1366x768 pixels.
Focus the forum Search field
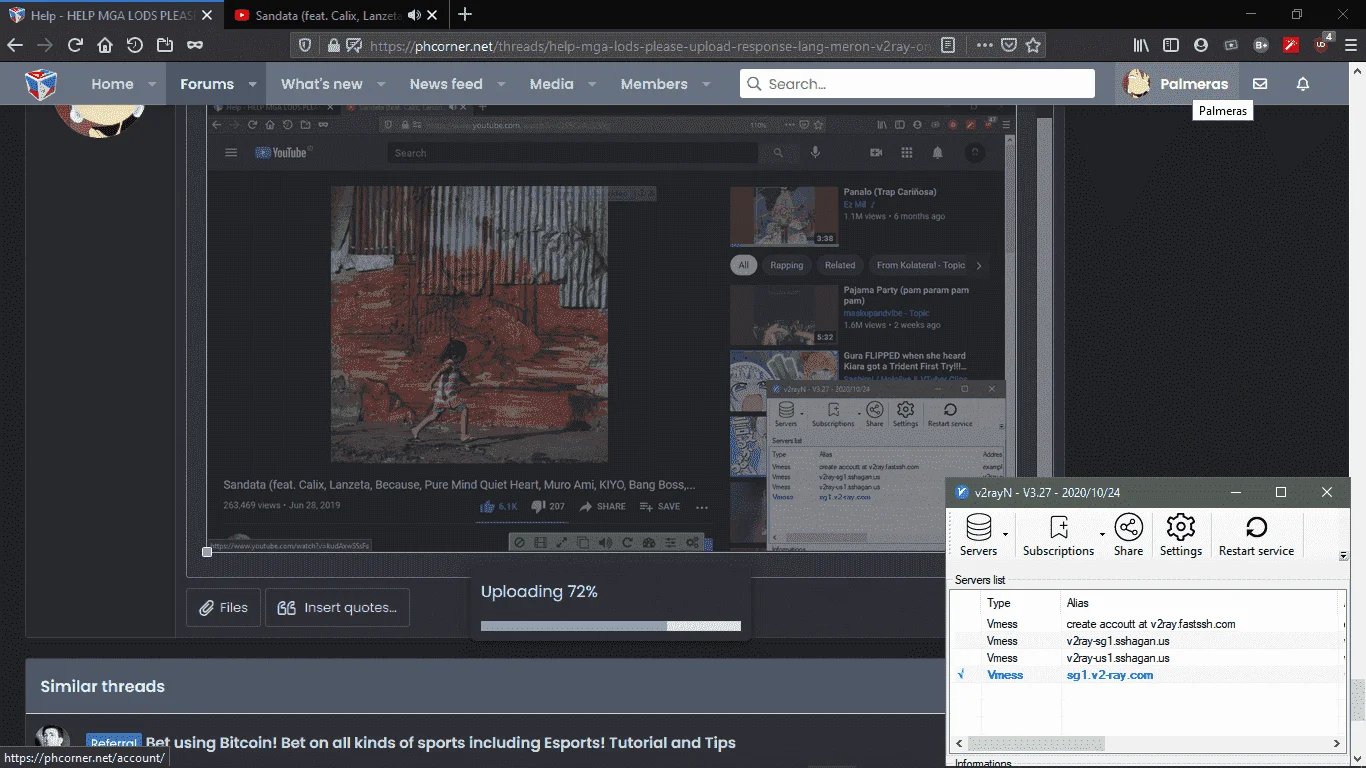coord(917,84)
